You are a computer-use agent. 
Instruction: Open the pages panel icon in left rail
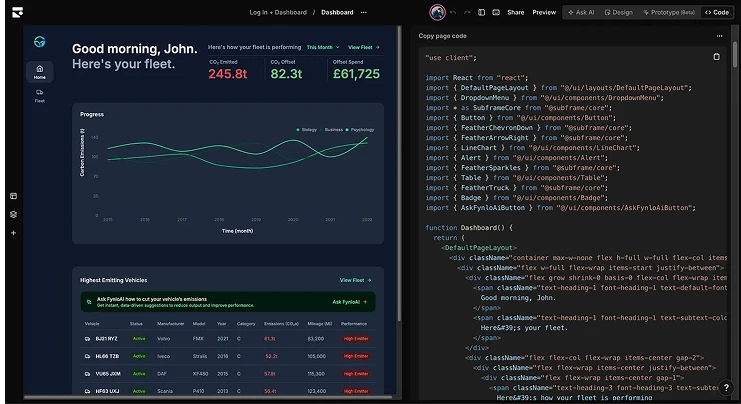13,196
